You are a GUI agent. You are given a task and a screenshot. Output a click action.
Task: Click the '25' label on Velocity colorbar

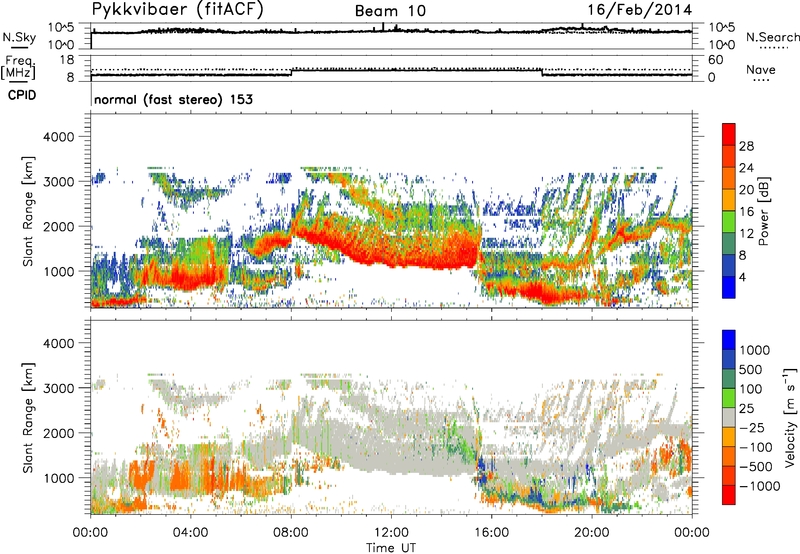[748, 408]
